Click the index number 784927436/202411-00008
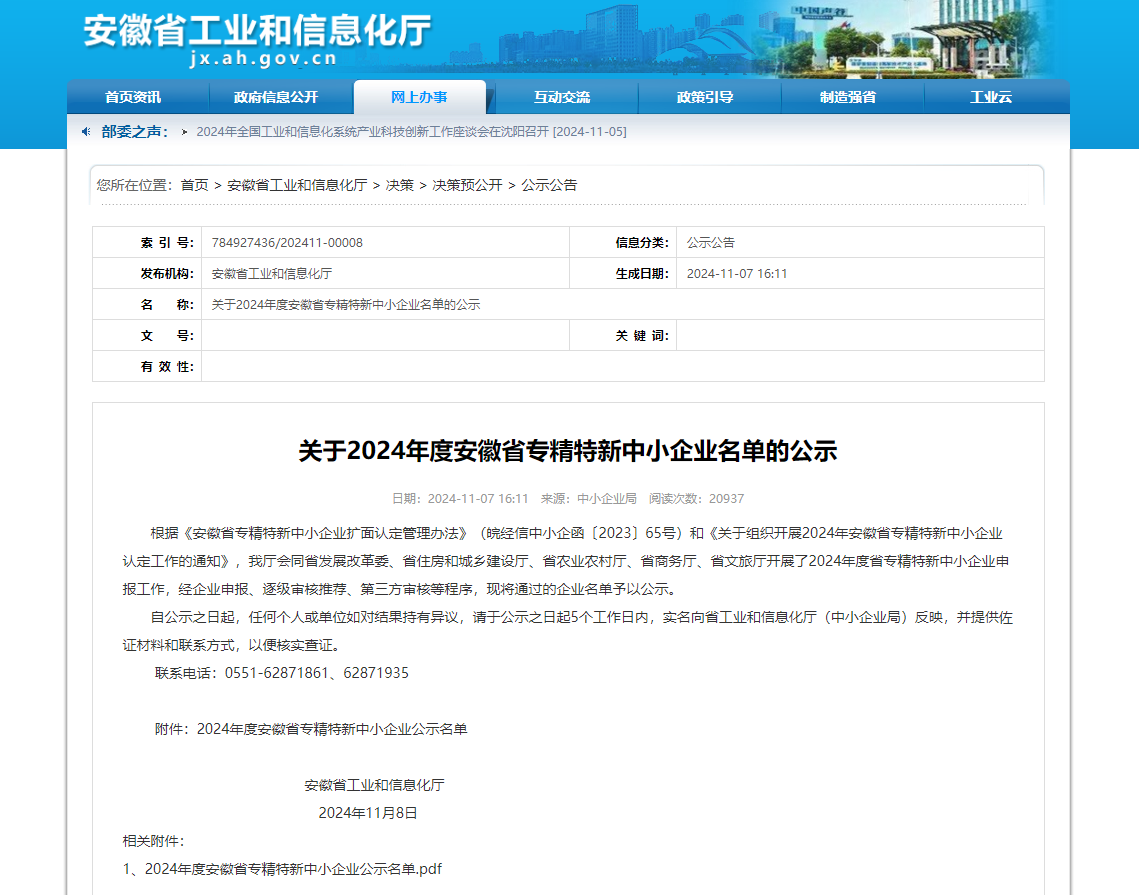This screenshot has width=1139, height=895. click(x=287, y=243)
